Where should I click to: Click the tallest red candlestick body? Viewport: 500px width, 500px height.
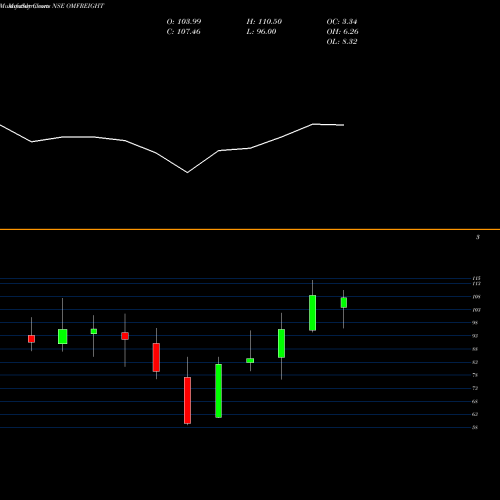pos(187,400)
